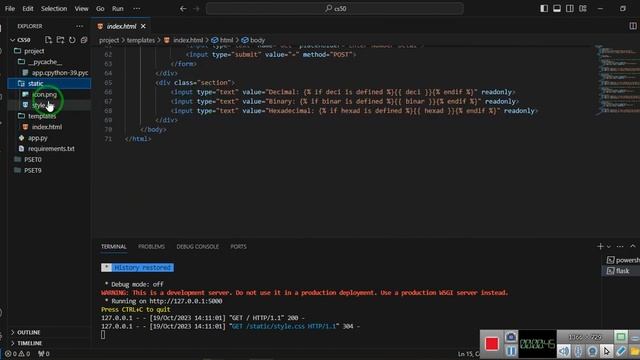Click the ports forwarded status item
The width and height of the screenshot is (640, 360).
(x=44, y=354)
